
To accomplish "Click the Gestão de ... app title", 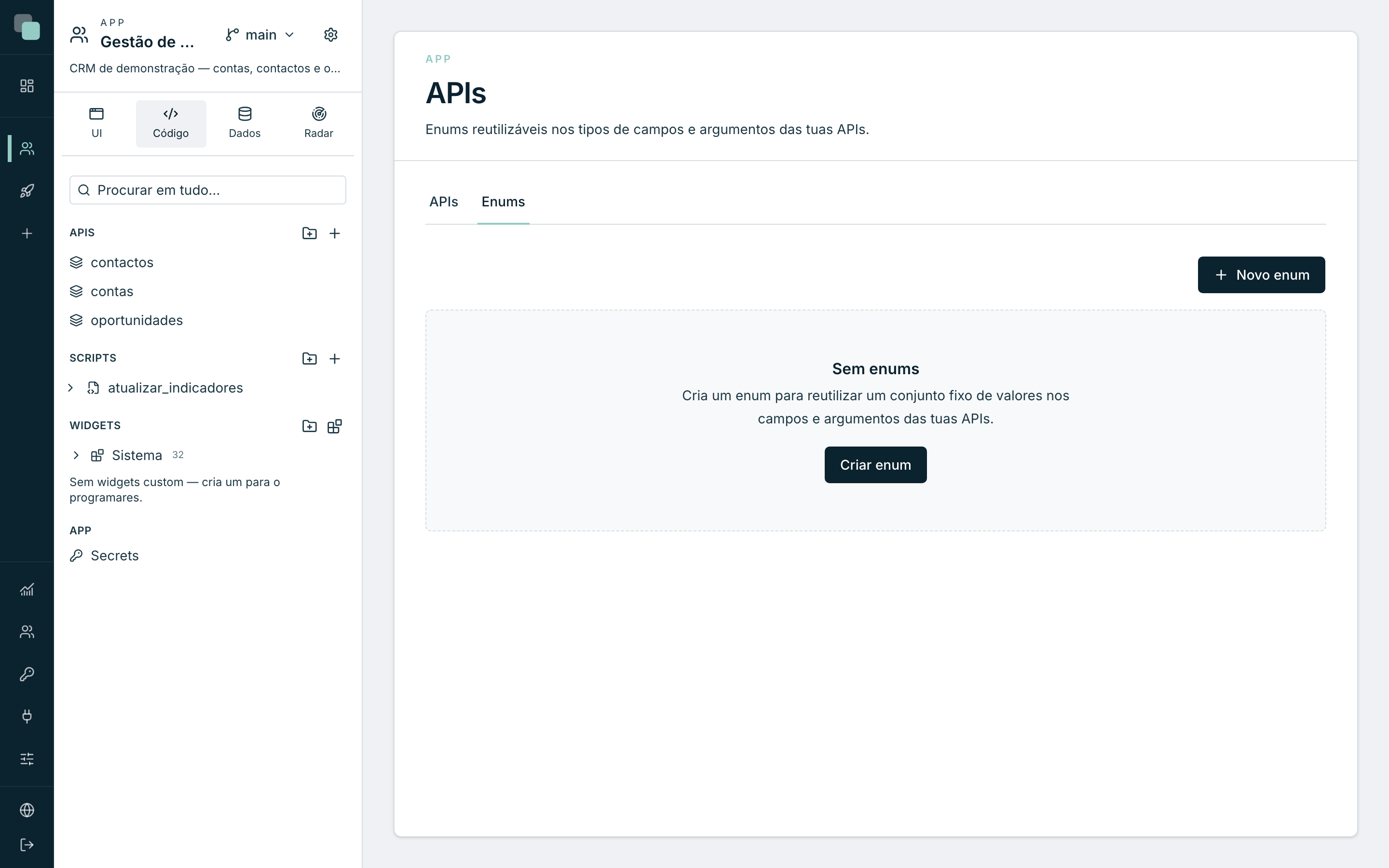I will (x=148, y=42).
